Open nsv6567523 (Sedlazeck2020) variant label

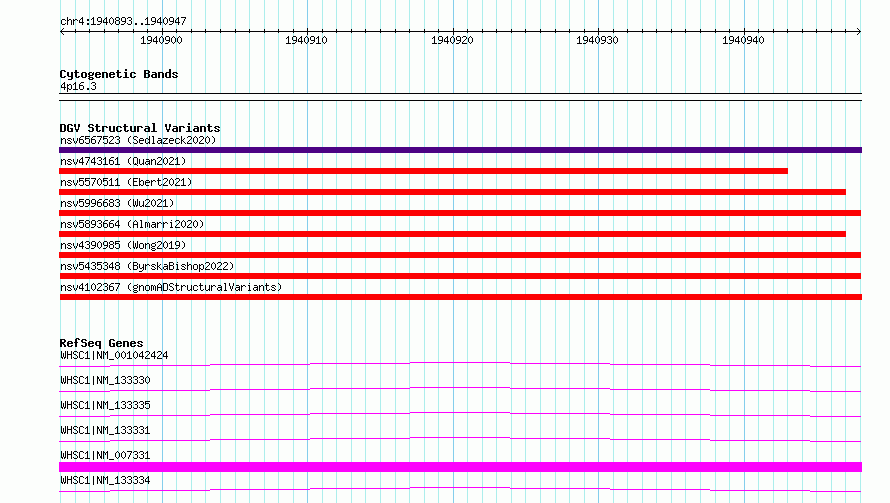[x=138, y=140]
